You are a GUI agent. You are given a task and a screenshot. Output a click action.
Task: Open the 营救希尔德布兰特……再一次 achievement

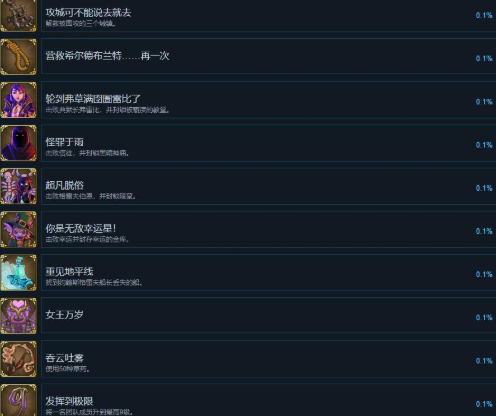pos(268,57)
